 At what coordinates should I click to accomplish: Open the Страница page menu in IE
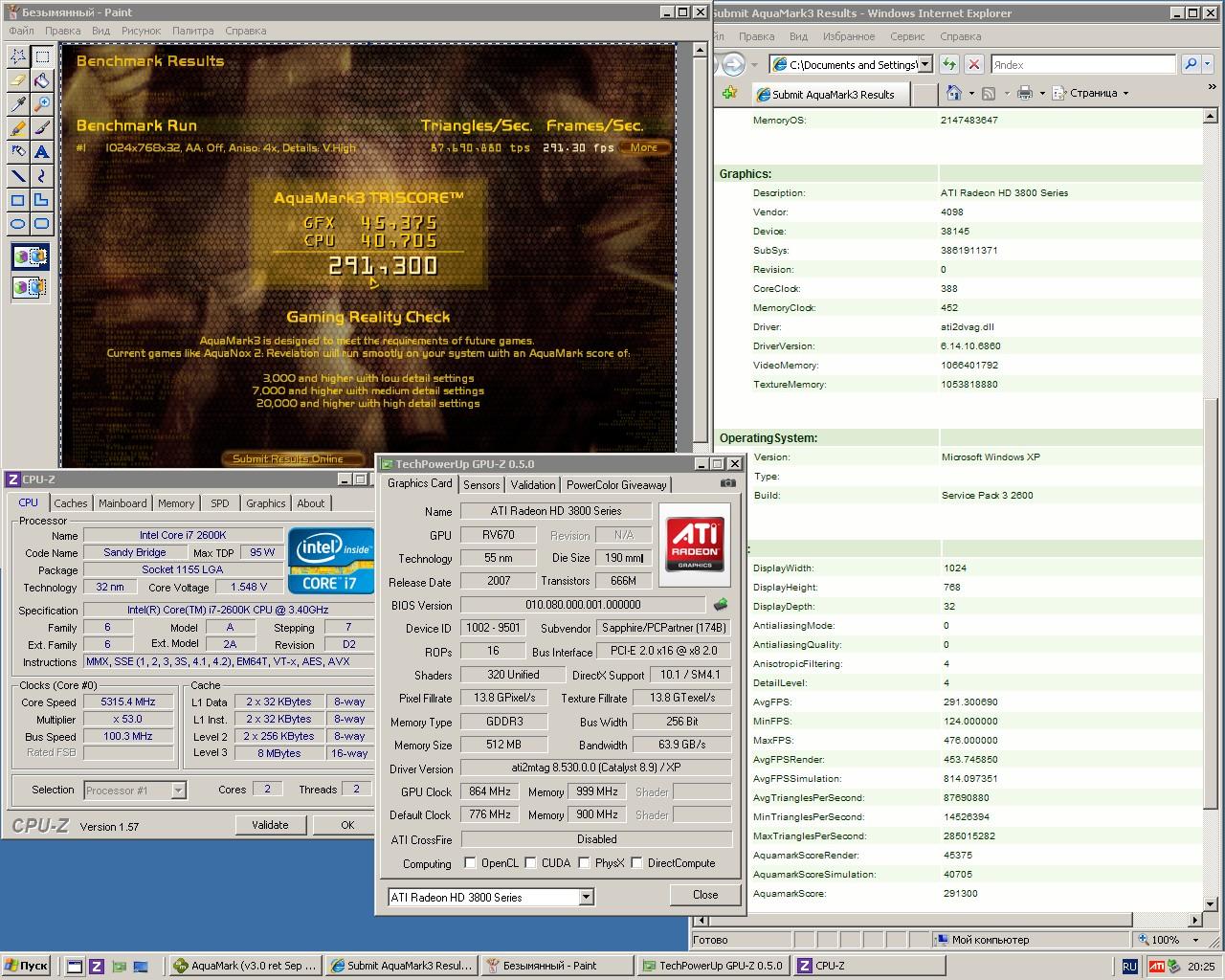1091,93
